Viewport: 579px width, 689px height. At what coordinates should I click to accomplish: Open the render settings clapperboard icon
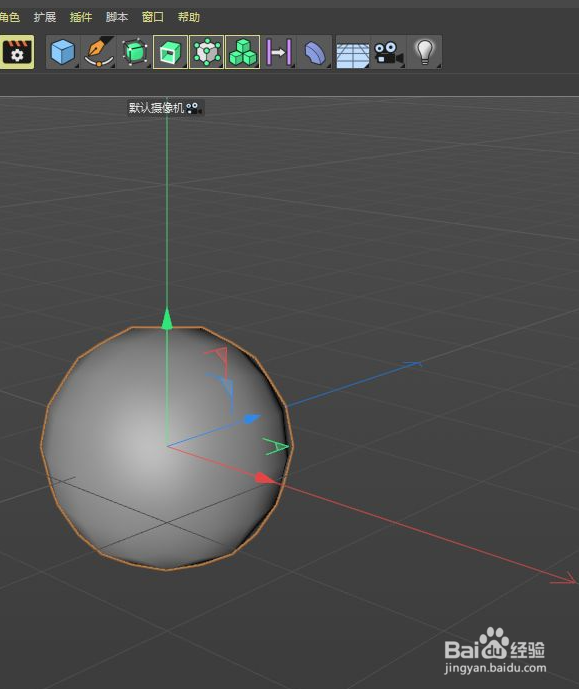point(17,52)
